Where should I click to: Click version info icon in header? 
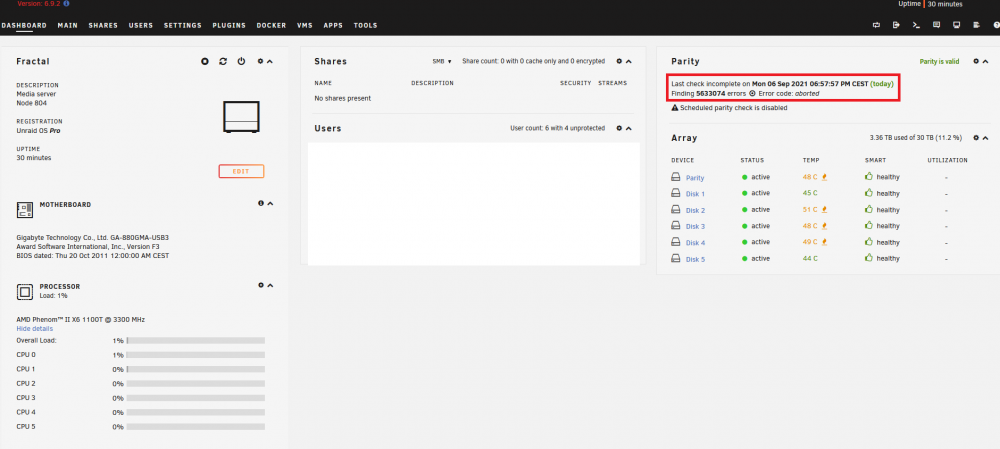tap(67, 4)
